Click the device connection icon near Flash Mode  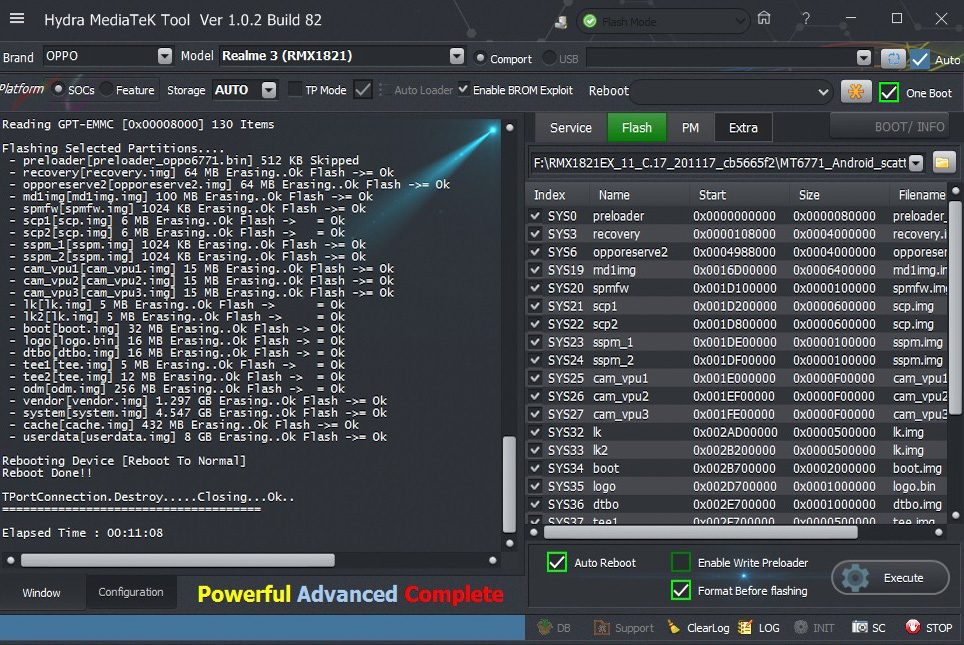[x=561, y=22]
